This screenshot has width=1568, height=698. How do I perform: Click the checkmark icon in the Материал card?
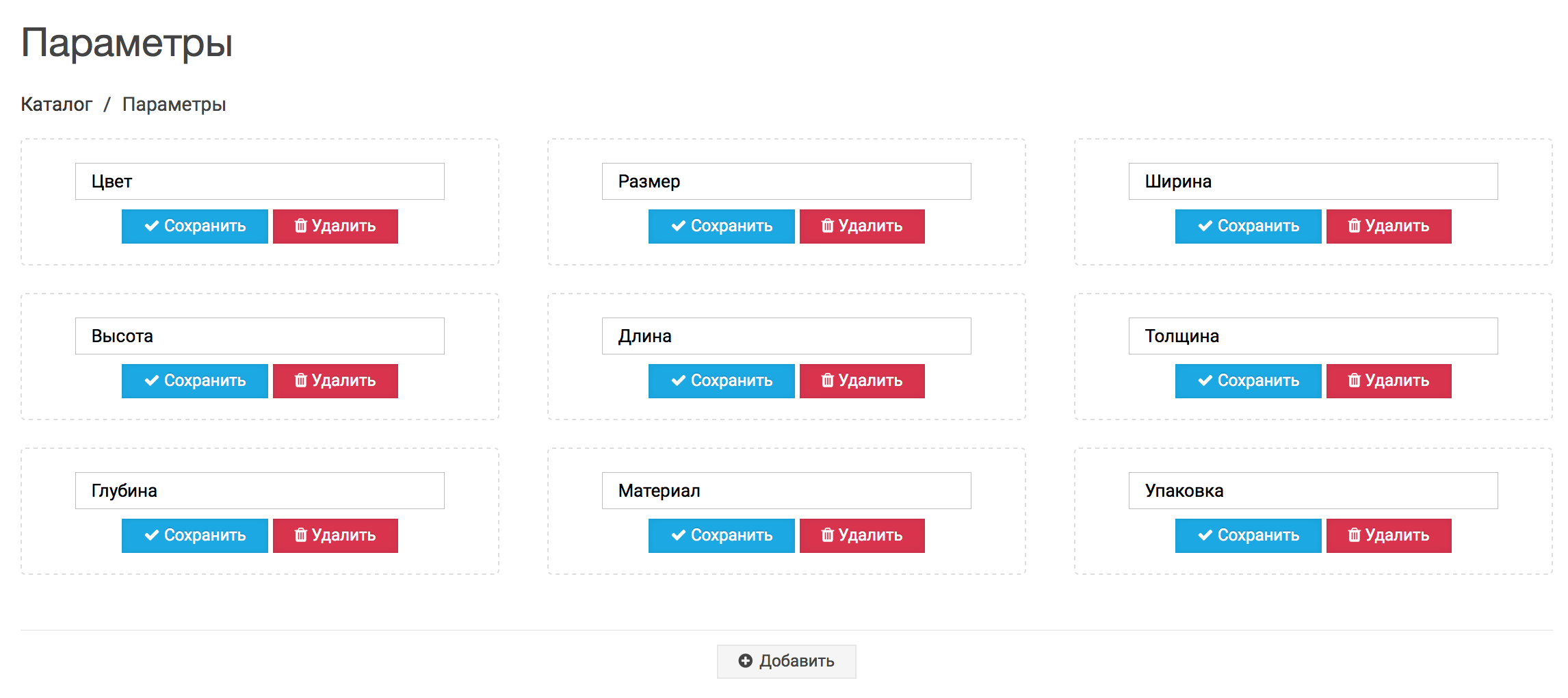point(679,535)
